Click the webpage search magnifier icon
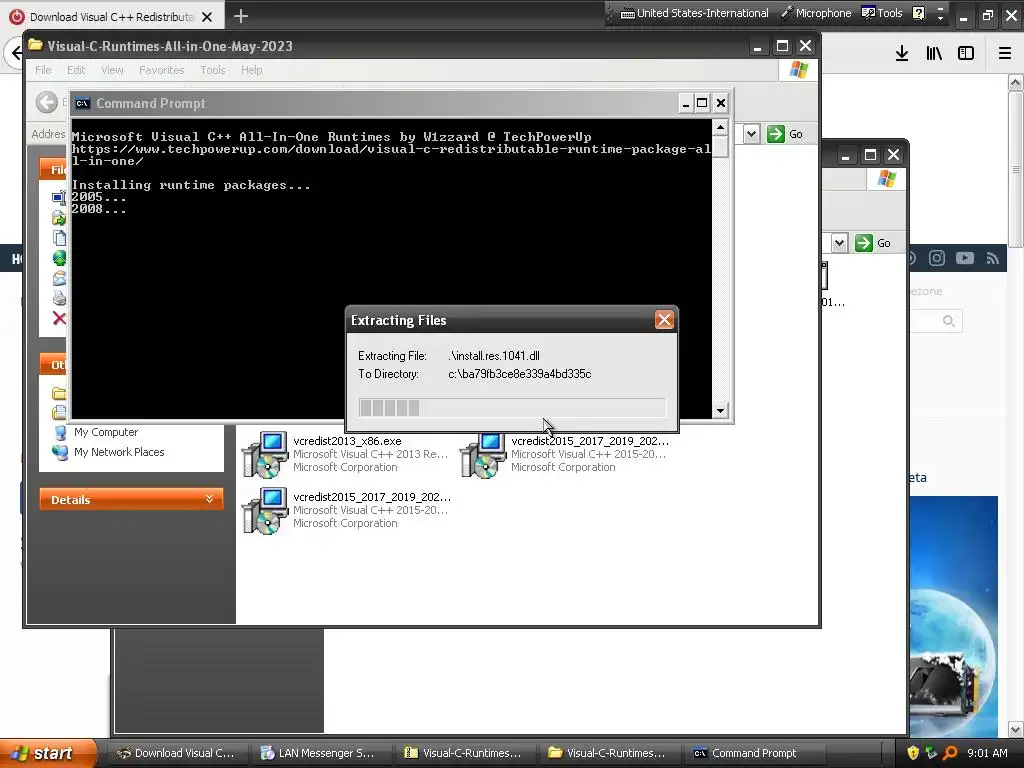 [x=948, y=321]
